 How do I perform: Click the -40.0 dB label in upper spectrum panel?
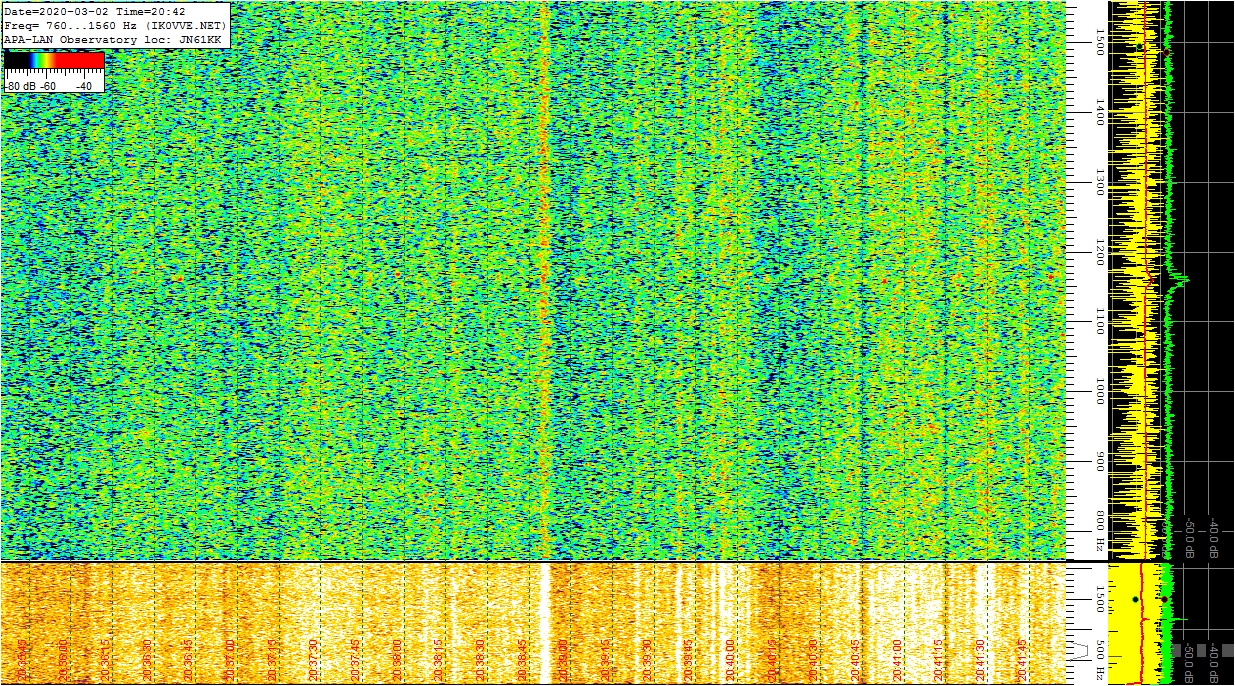click(1214, 536)
